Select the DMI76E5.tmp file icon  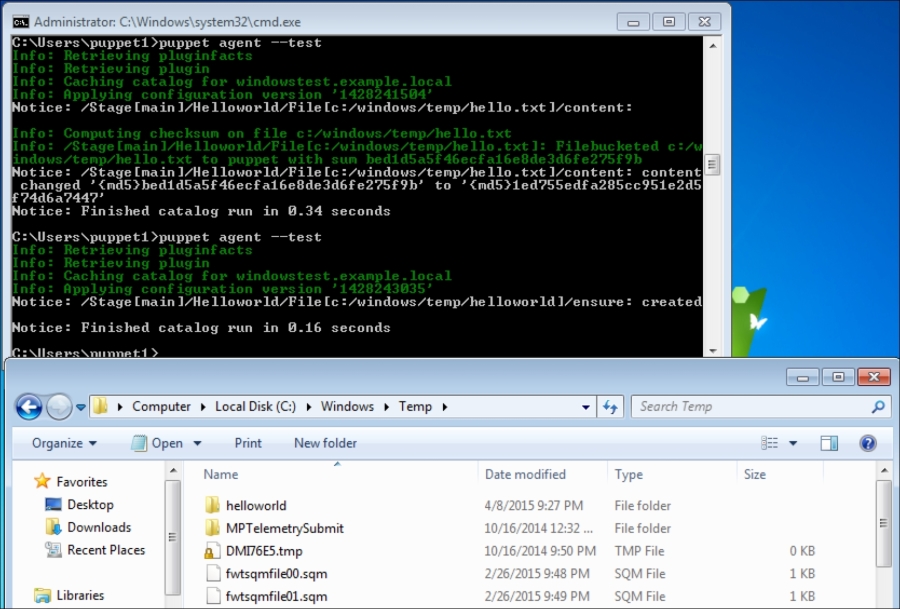point(211,551)
